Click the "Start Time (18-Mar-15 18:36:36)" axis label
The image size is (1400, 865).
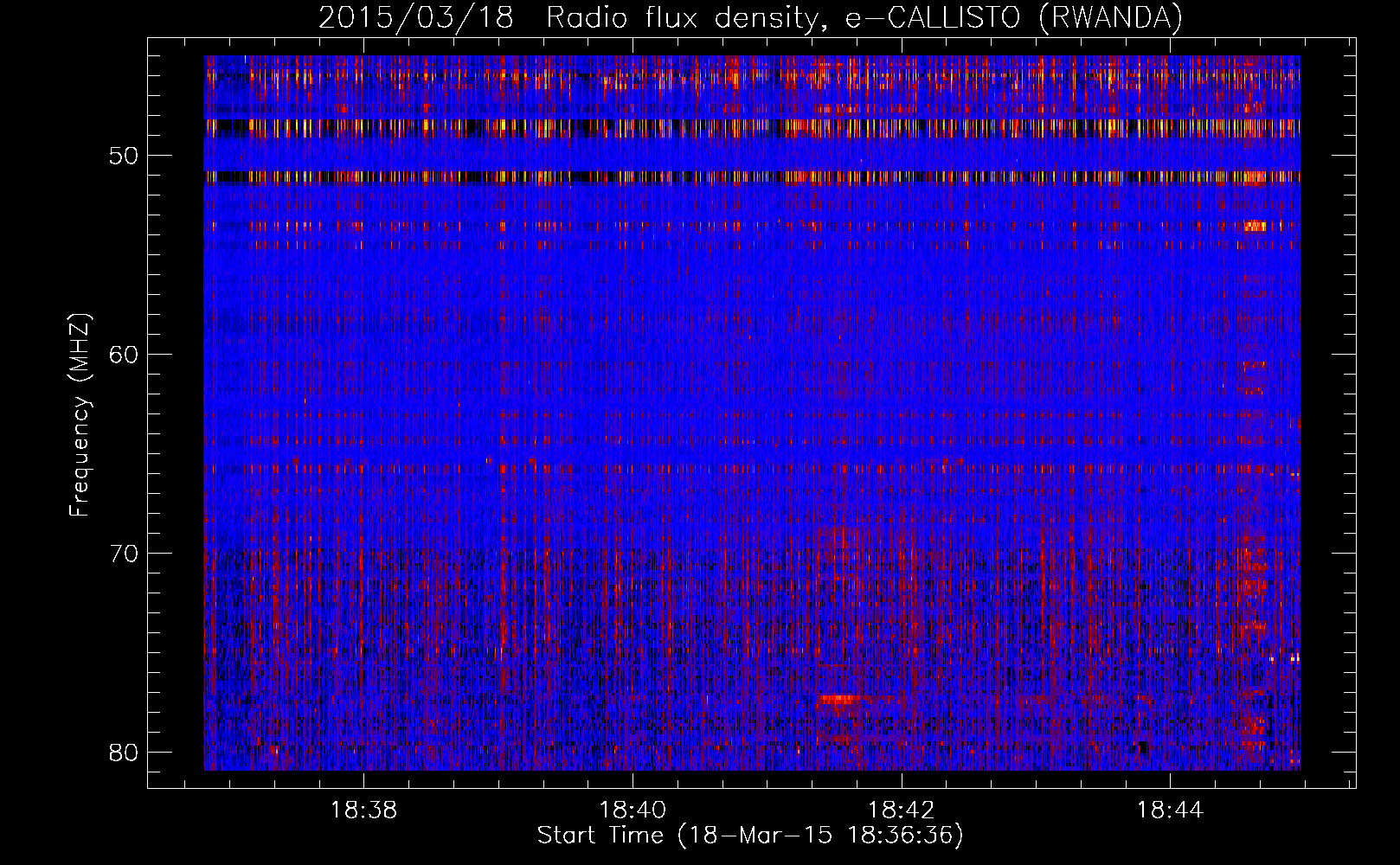[750, 836]
